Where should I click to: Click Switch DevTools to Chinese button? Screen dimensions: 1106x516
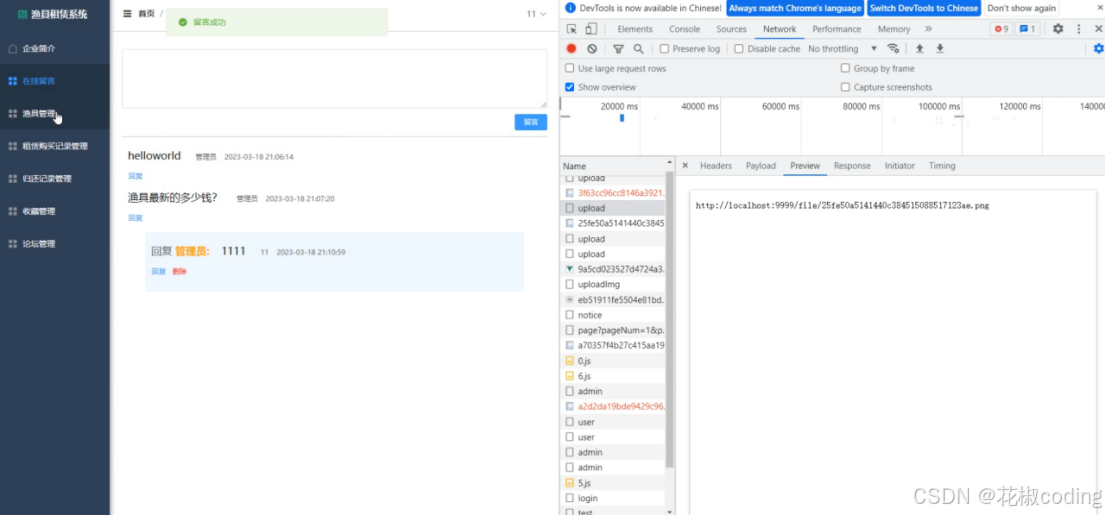point(923,8)
